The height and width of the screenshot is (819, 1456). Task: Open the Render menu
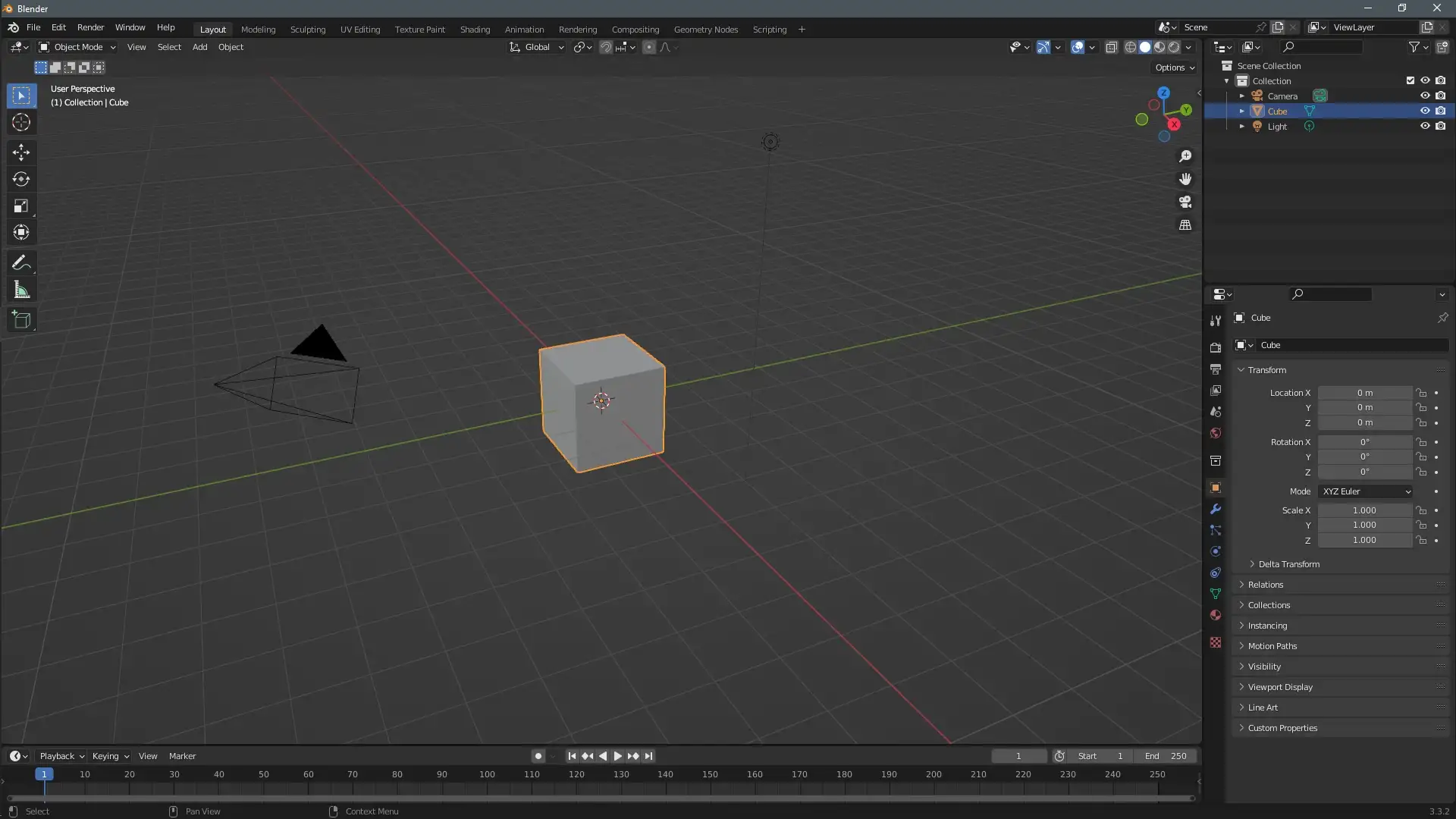tap(90, 27)
